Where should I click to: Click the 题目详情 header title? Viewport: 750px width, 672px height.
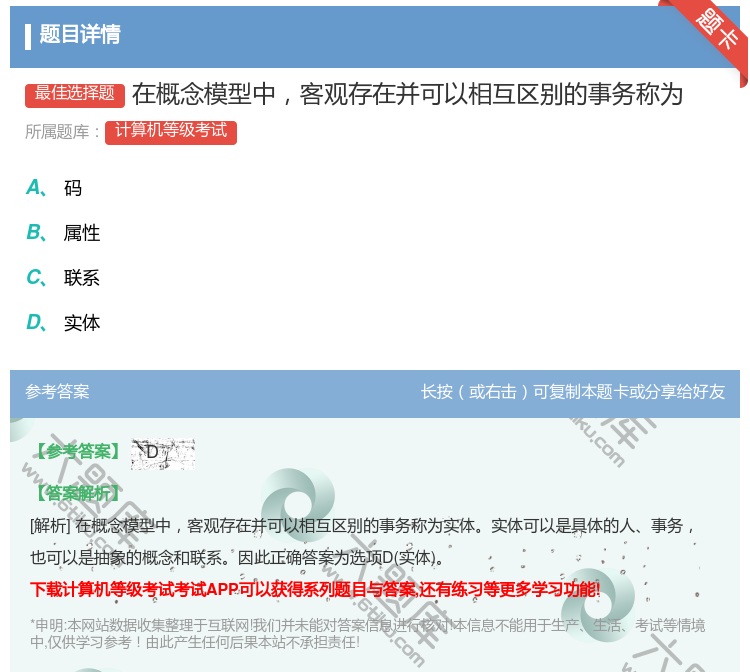80,34
